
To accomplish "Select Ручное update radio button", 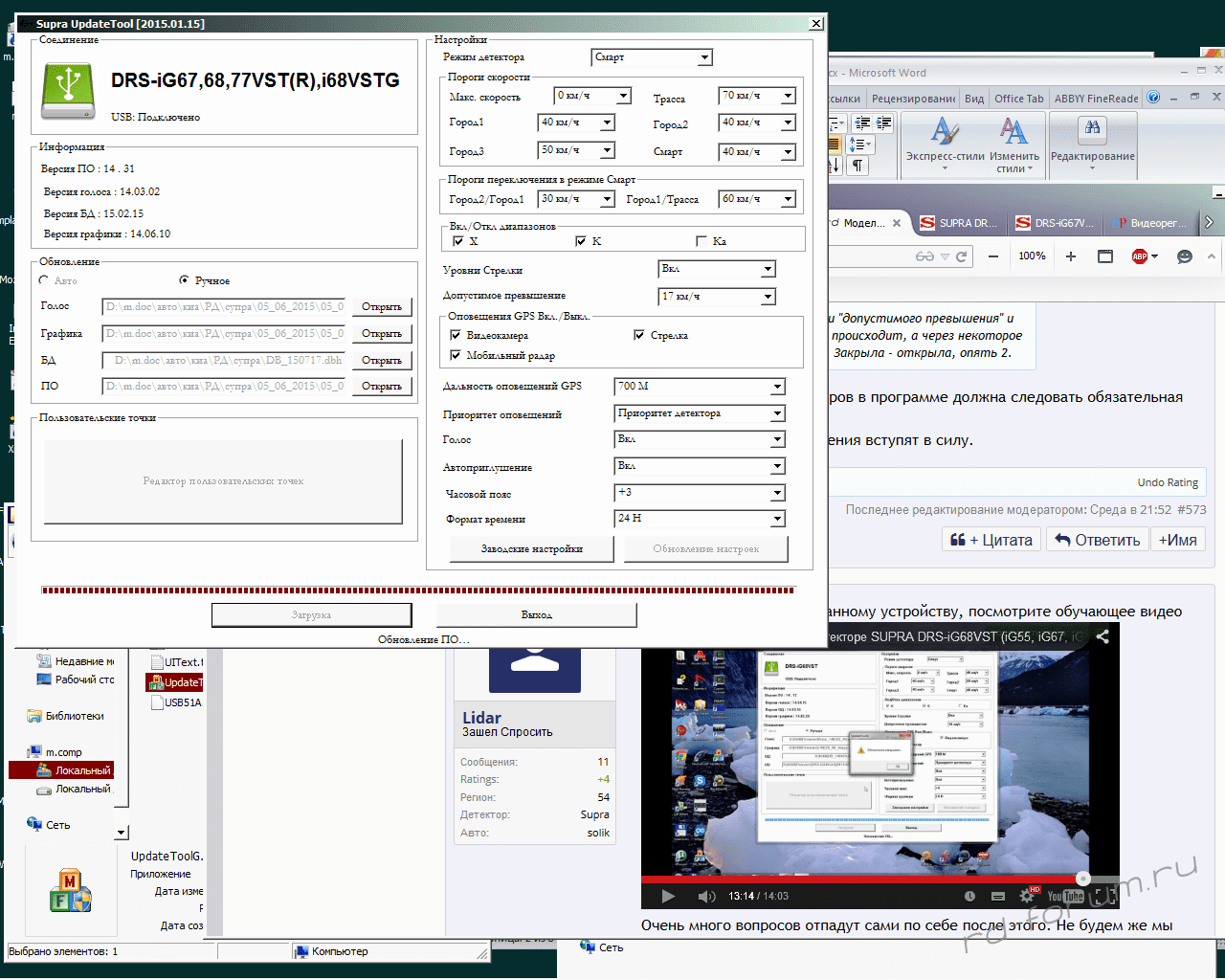I will [184, 280].
